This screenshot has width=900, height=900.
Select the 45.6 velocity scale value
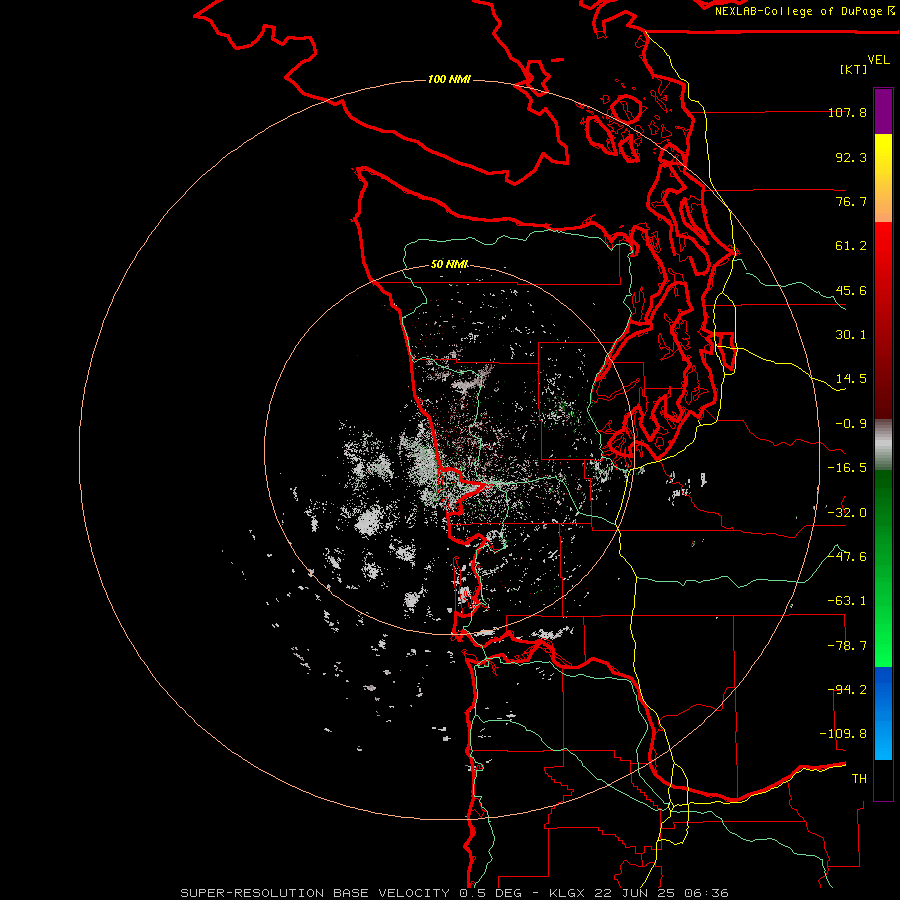(851, 290)
